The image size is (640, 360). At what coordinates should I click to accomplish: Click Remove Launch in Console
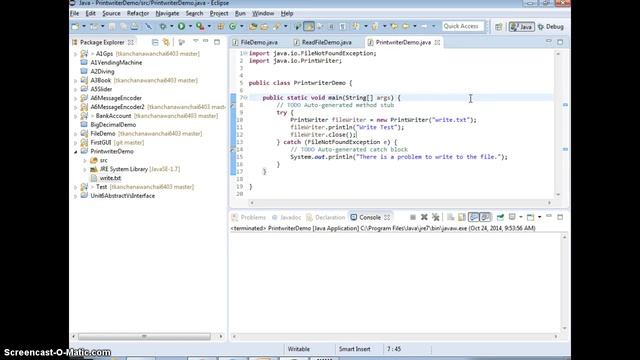[424, 217]
